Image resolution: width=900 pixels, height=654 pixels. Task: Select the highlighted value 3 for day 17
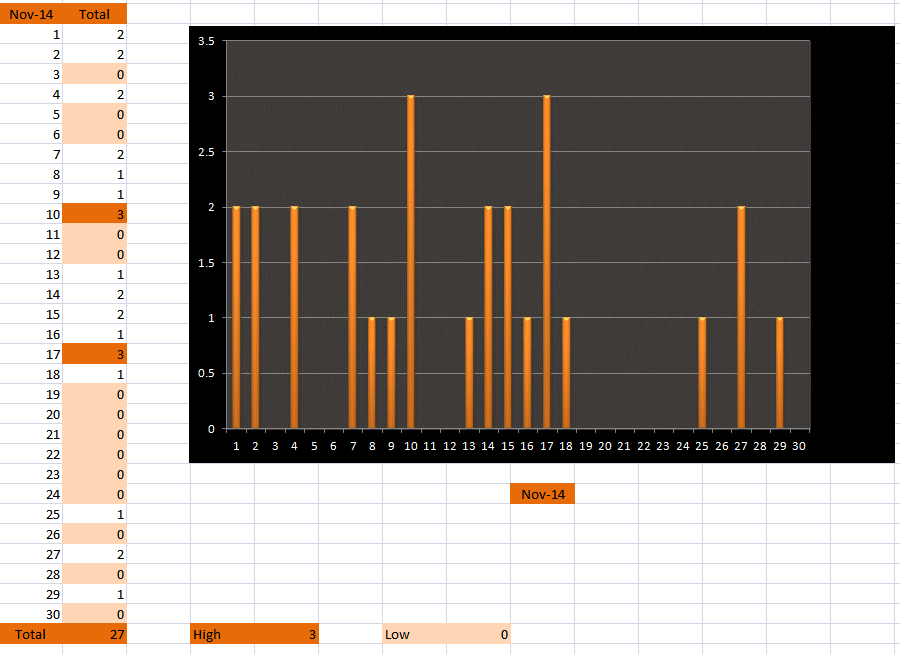94,354
